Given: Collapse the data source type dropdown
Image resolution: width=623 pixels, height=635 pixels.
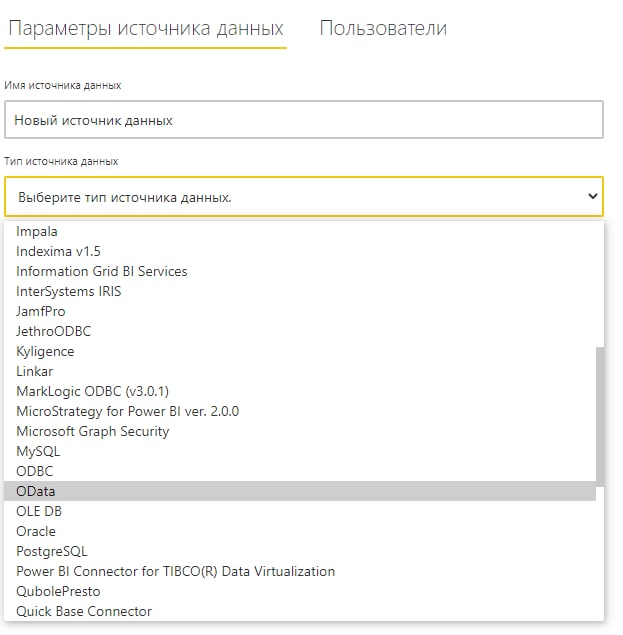Looking at the screenshot, I should [304, 197].
